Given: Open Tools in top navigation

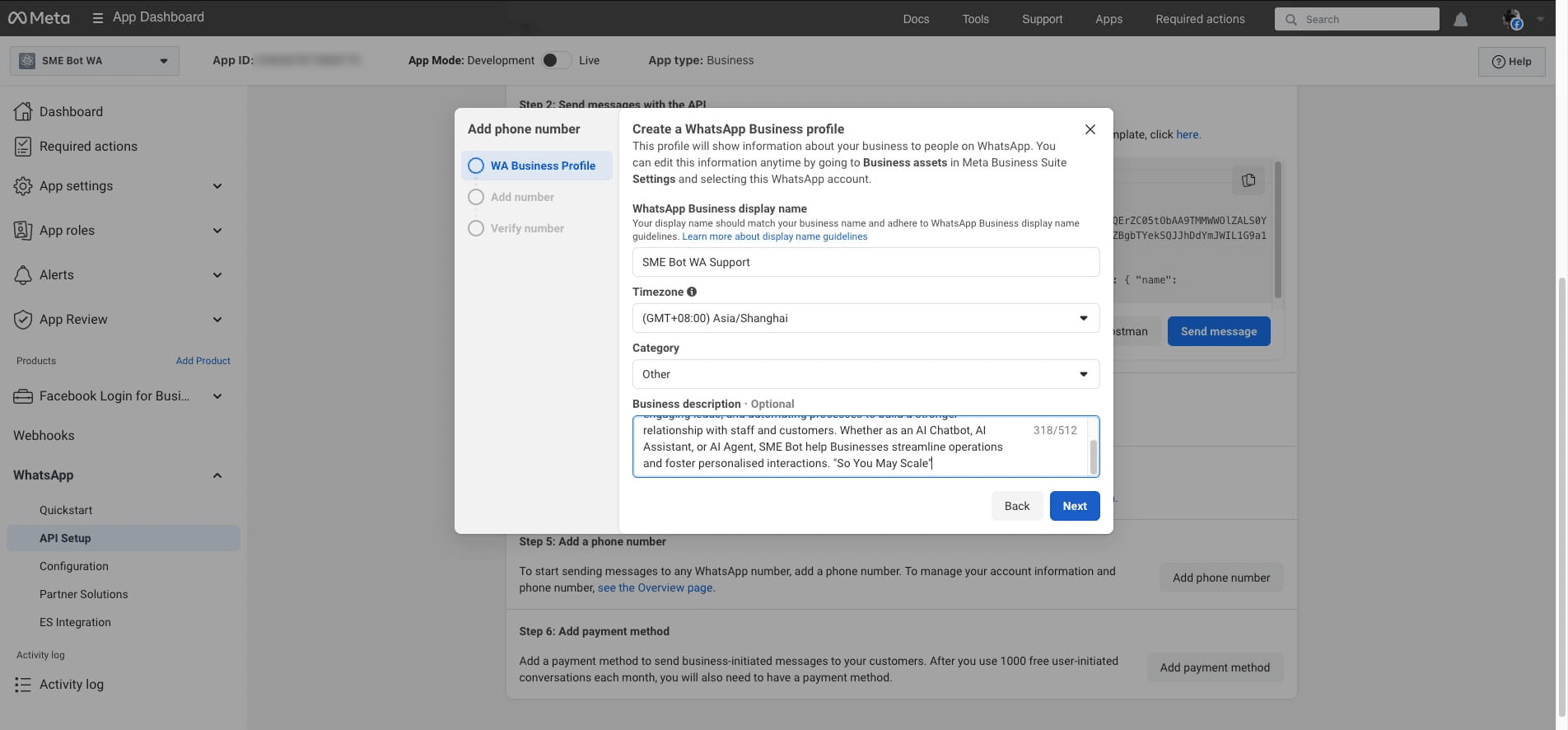Looking at the screenshot, I should (975, 19).
